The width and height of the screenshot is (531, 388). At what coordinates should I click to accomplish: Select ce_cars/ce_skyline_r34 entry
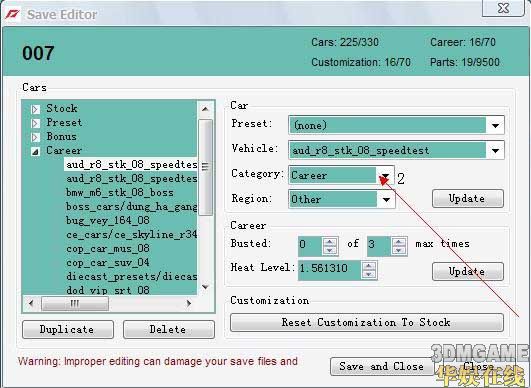tap(131, 234)
